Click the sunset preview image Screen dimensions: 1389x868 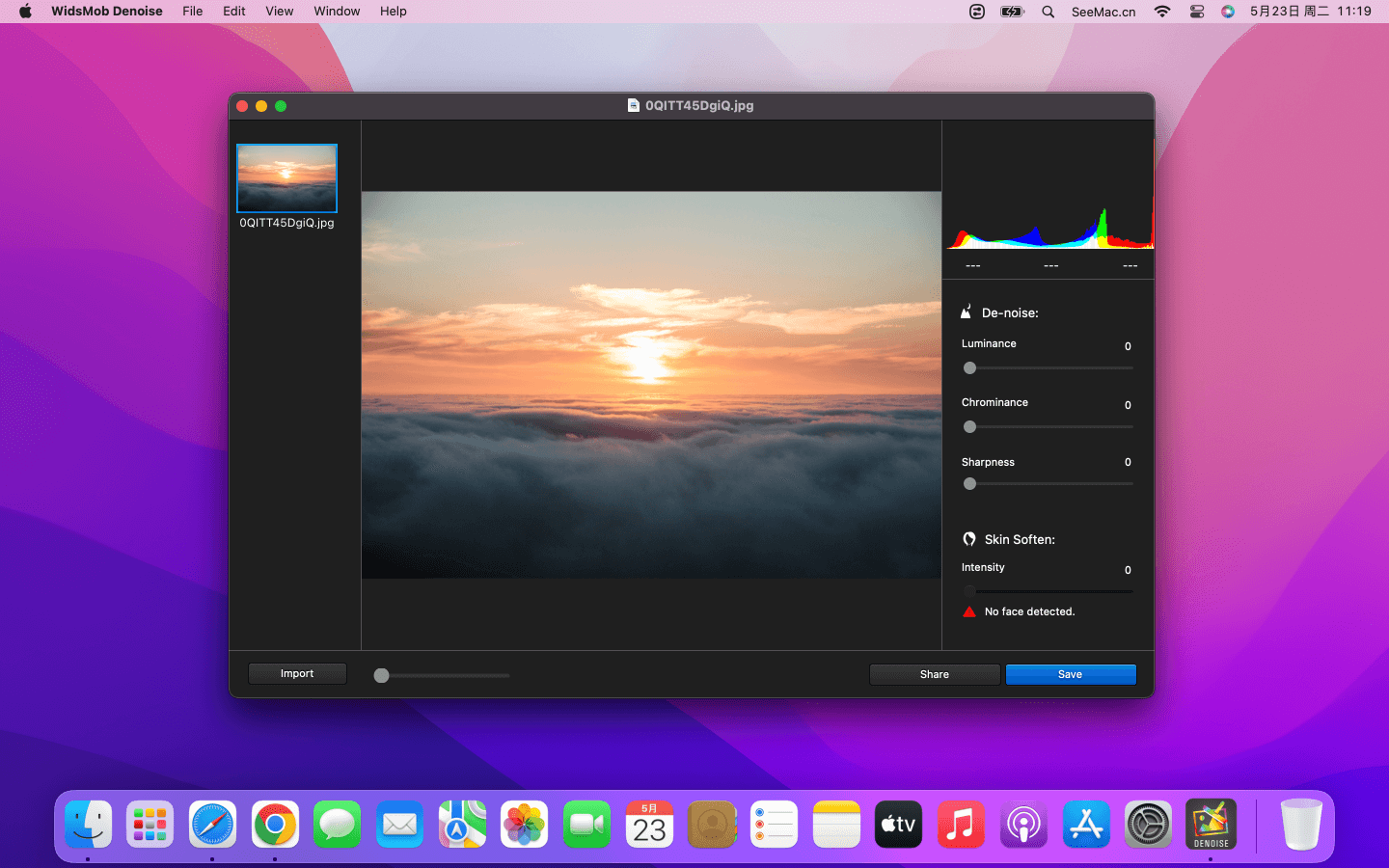pyautogui.click(x=651, y=385)
